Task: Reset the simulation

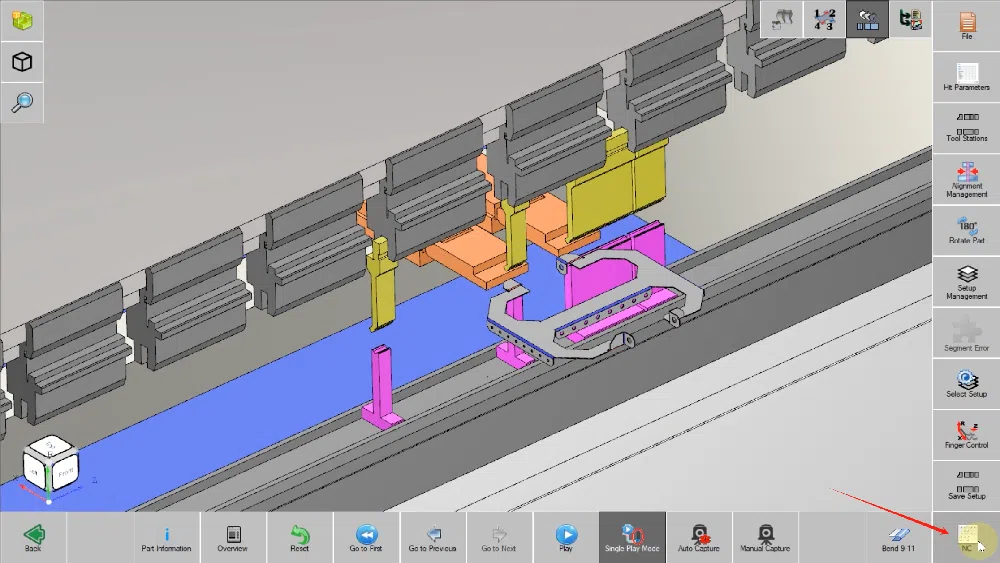Action: [x=300, y=538]
